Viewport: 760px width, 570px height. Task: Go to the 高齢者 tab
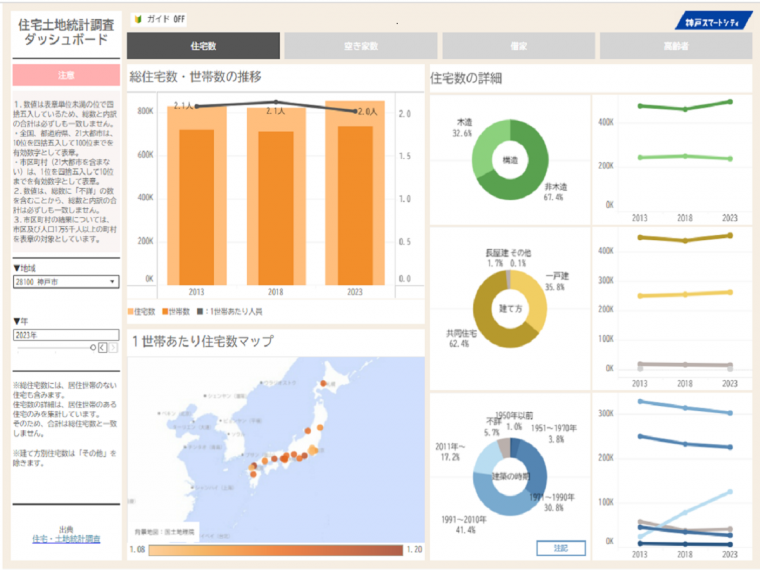(x=675, y=46)
